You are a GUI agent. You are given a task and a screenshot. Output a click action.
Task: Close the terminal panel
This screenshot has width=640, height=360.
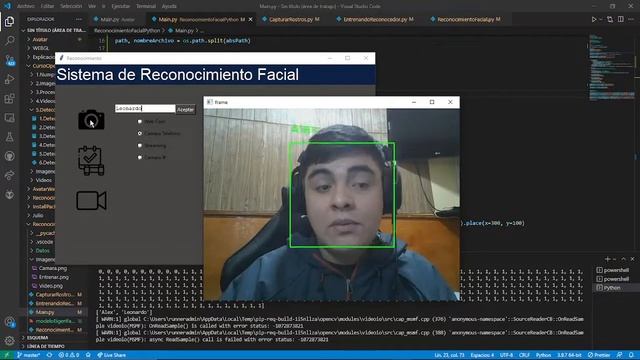(x=632, y=259)
